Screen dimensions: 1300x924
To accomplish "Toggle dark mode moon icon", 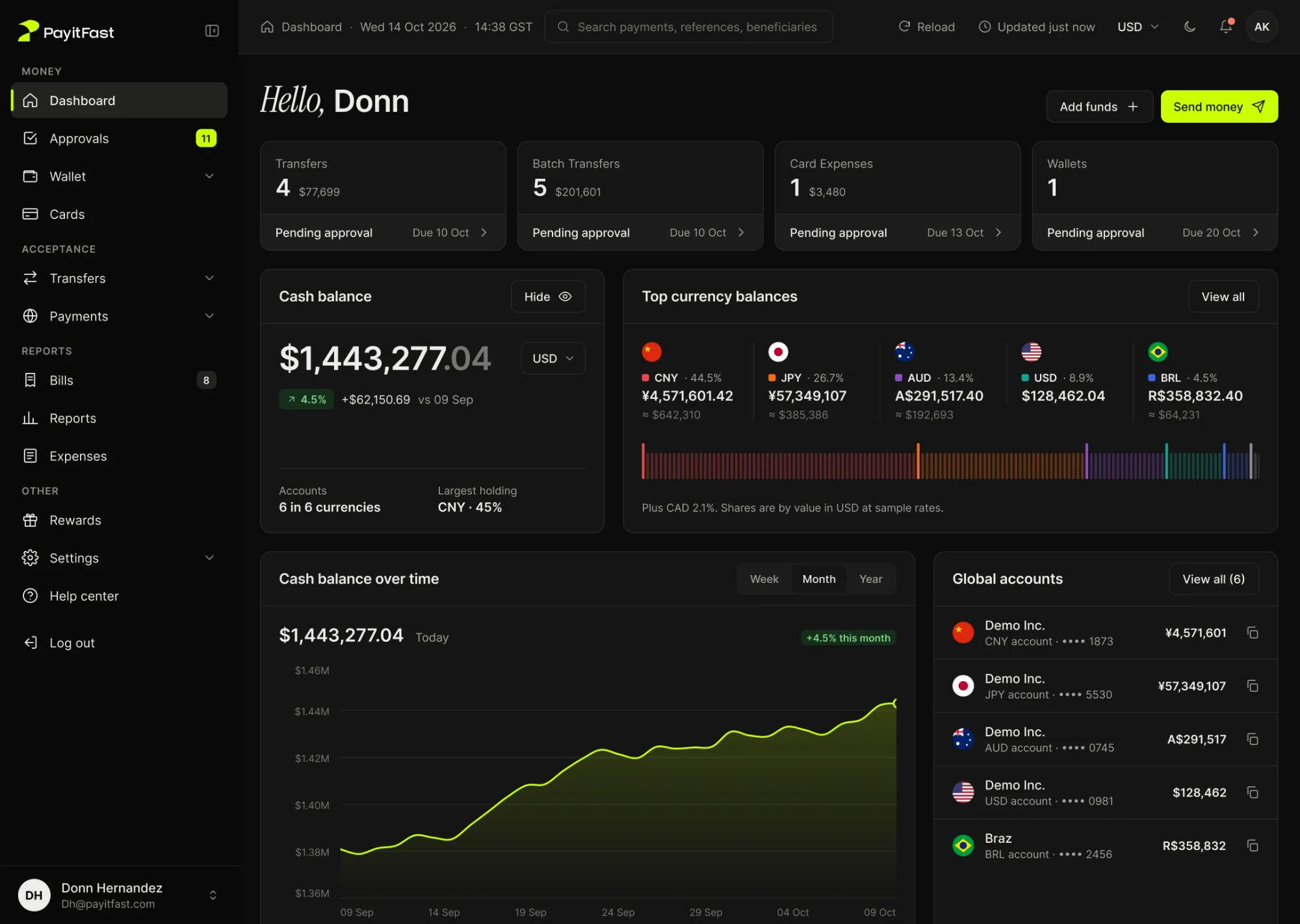I will tap(1189, 27).
